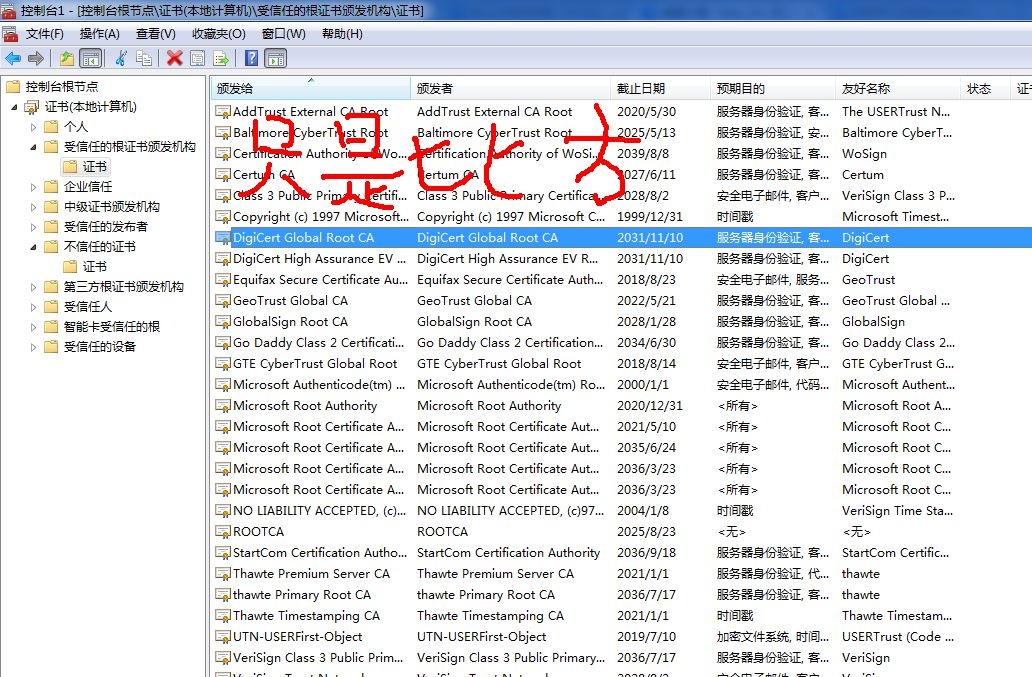Expand the 个人 tree node
Screen dimensions: 1032x677
pyautogui.click(x=33, y=127)
